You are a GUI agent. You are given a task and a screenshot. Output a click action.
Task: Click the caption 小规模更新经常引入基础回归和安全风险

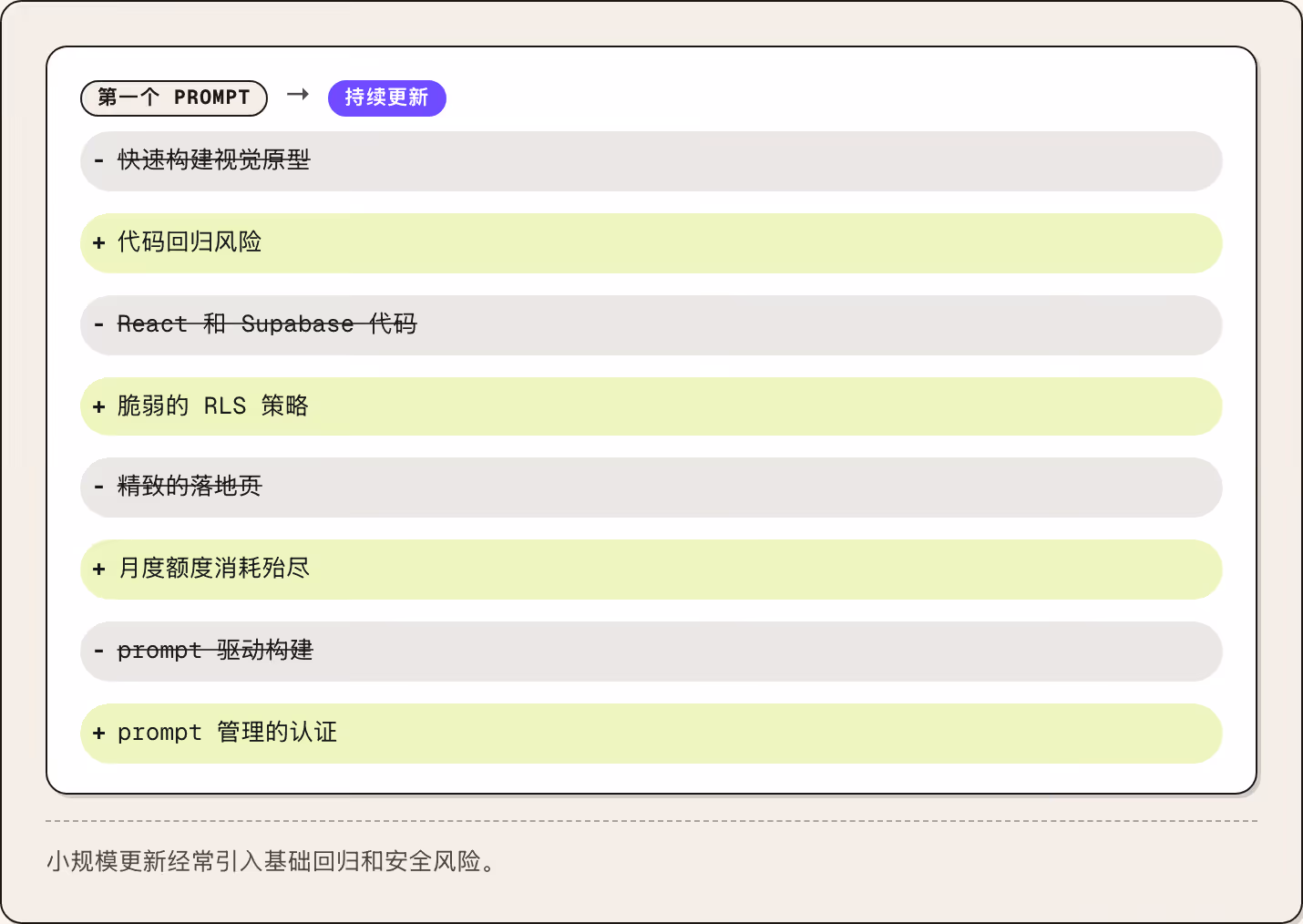(272, 861)
